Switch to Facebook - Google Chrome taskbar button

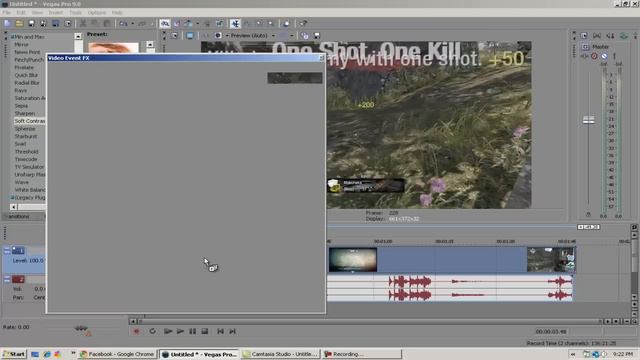coord(118,354)
